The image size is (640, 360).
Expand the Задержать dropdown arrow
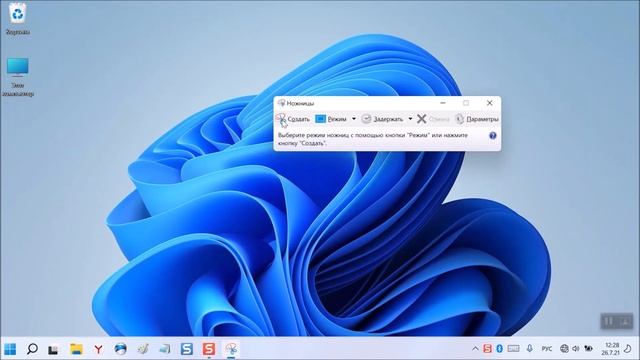[410, 119]
